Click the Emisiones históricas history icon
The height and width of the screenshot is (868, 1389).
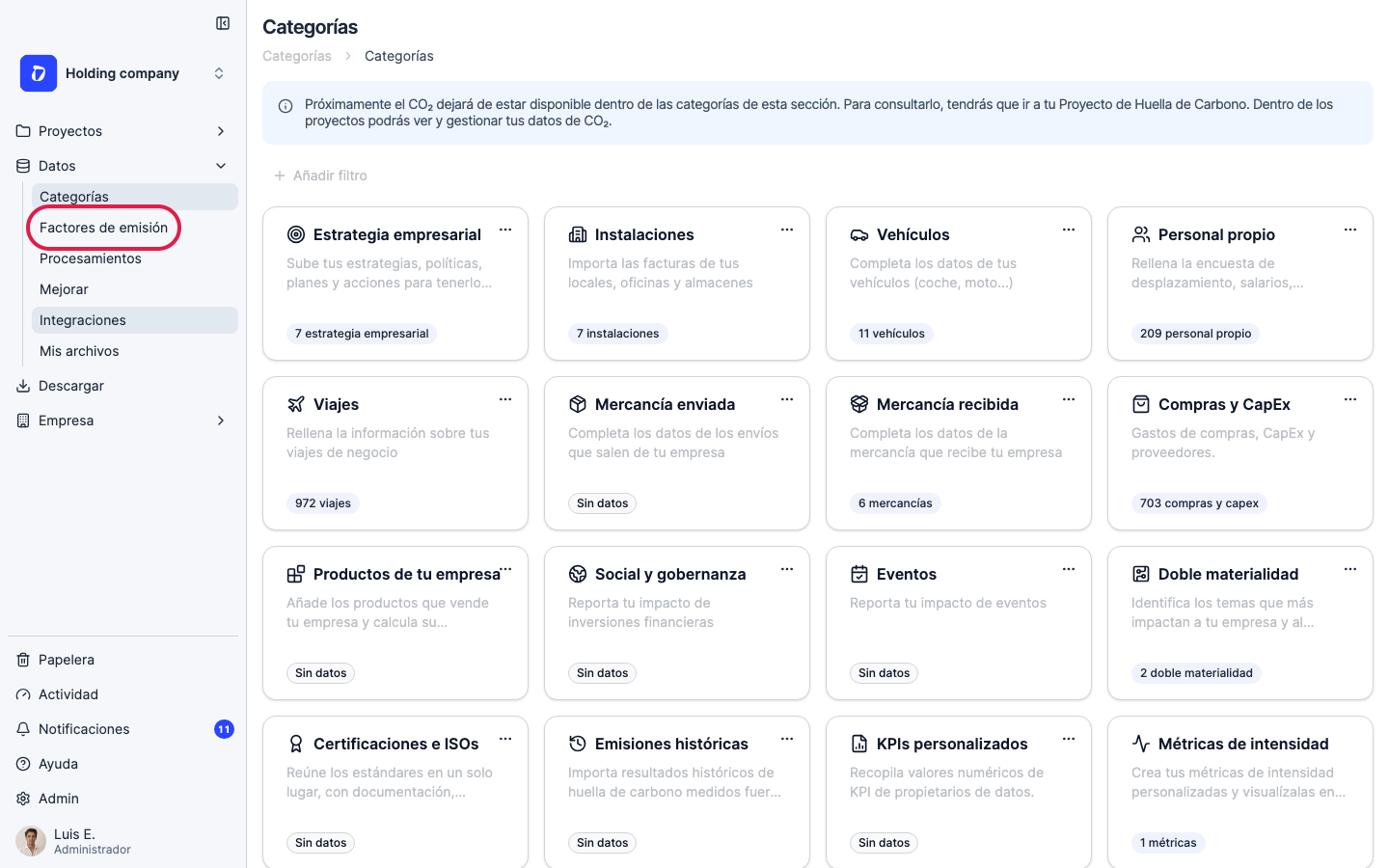(x=578, y=744)
